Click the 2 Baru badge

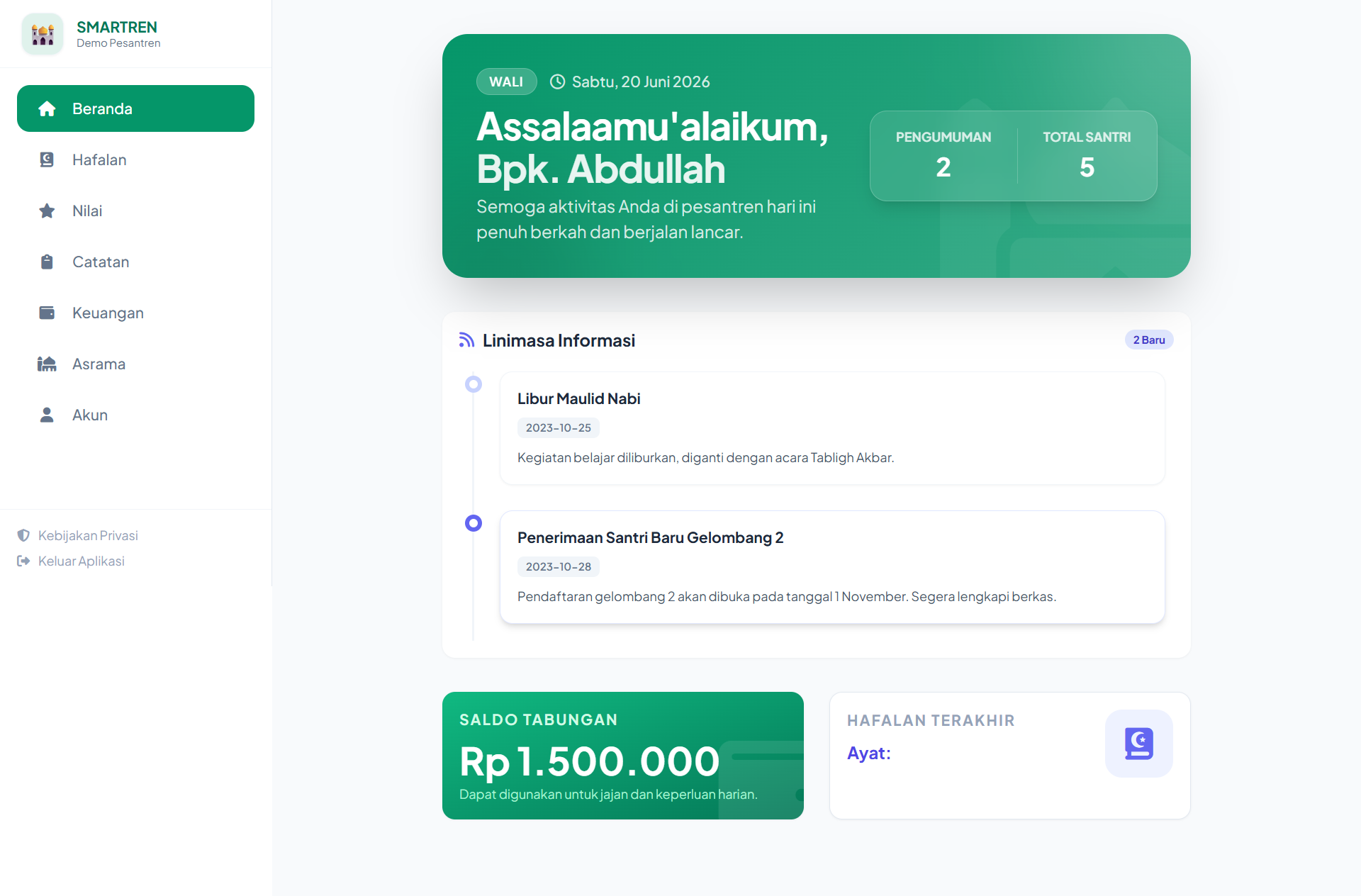pos(1149,340)
